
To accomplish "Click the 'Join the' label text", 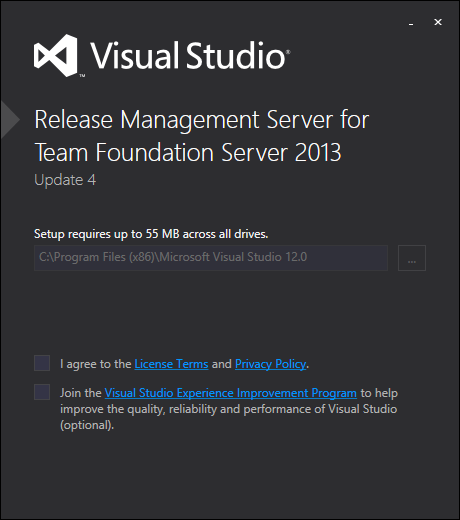I will pos(81,393).
